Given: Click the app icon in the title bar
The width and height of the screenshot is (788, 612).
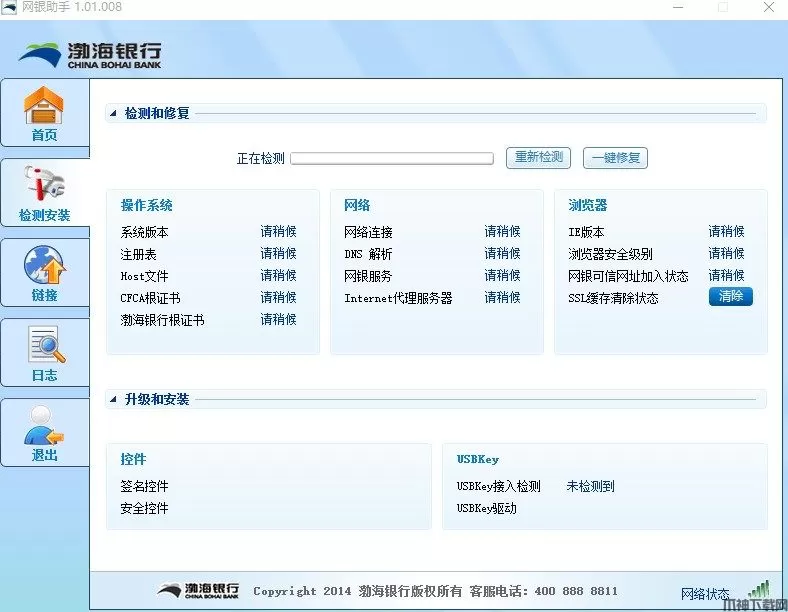Looking at the screenshot, I should 9,8.
